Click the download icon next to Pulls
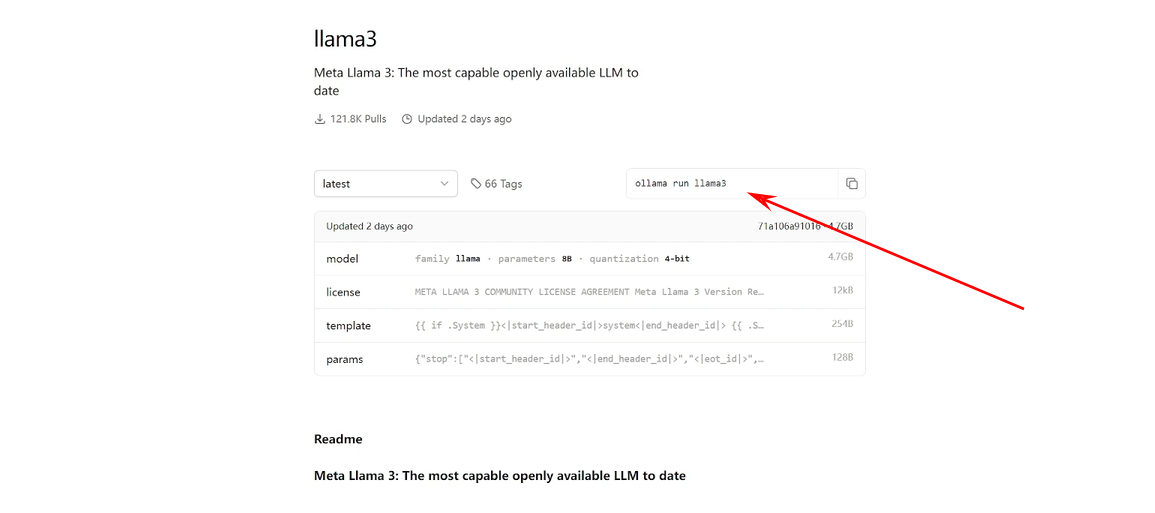The image size is (1155, 513). click(x=320, y=119)
